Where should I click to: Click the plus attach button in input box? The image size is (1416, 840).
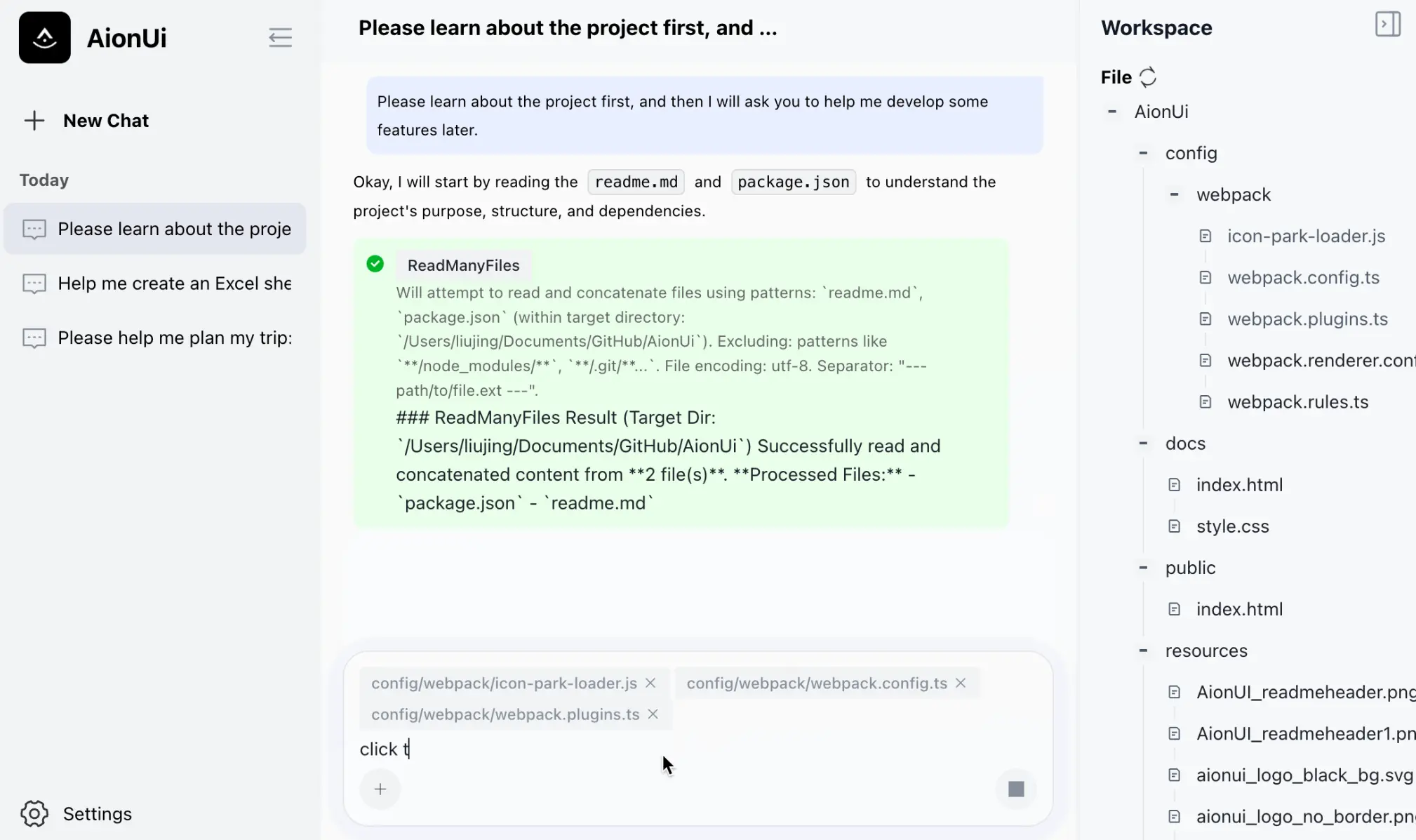coord(380,789)
